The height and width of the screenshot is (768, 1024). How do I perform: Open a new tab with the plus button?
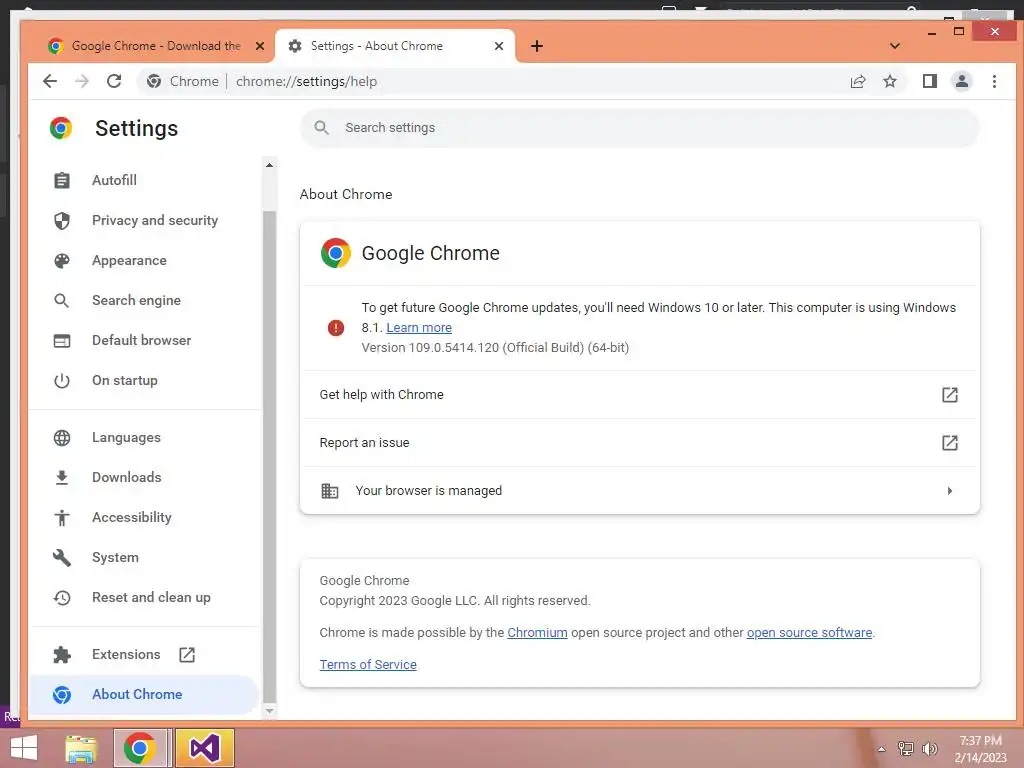coord(537,46)
